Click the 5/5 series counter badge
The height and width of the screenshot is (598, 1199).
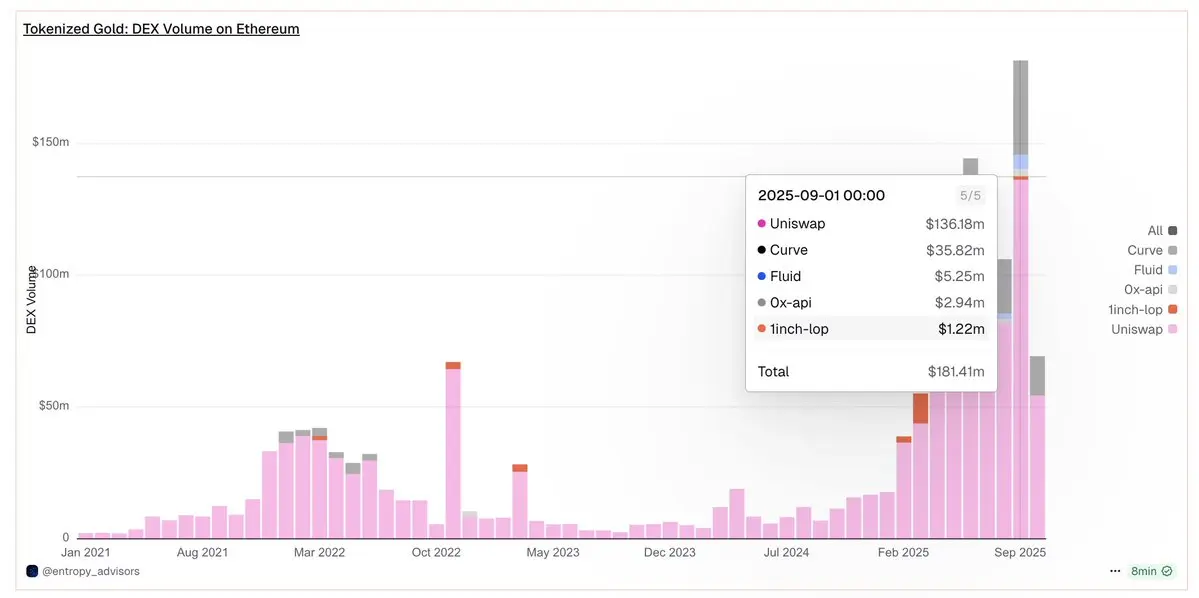pyautogui.click(x=970, y=196)
